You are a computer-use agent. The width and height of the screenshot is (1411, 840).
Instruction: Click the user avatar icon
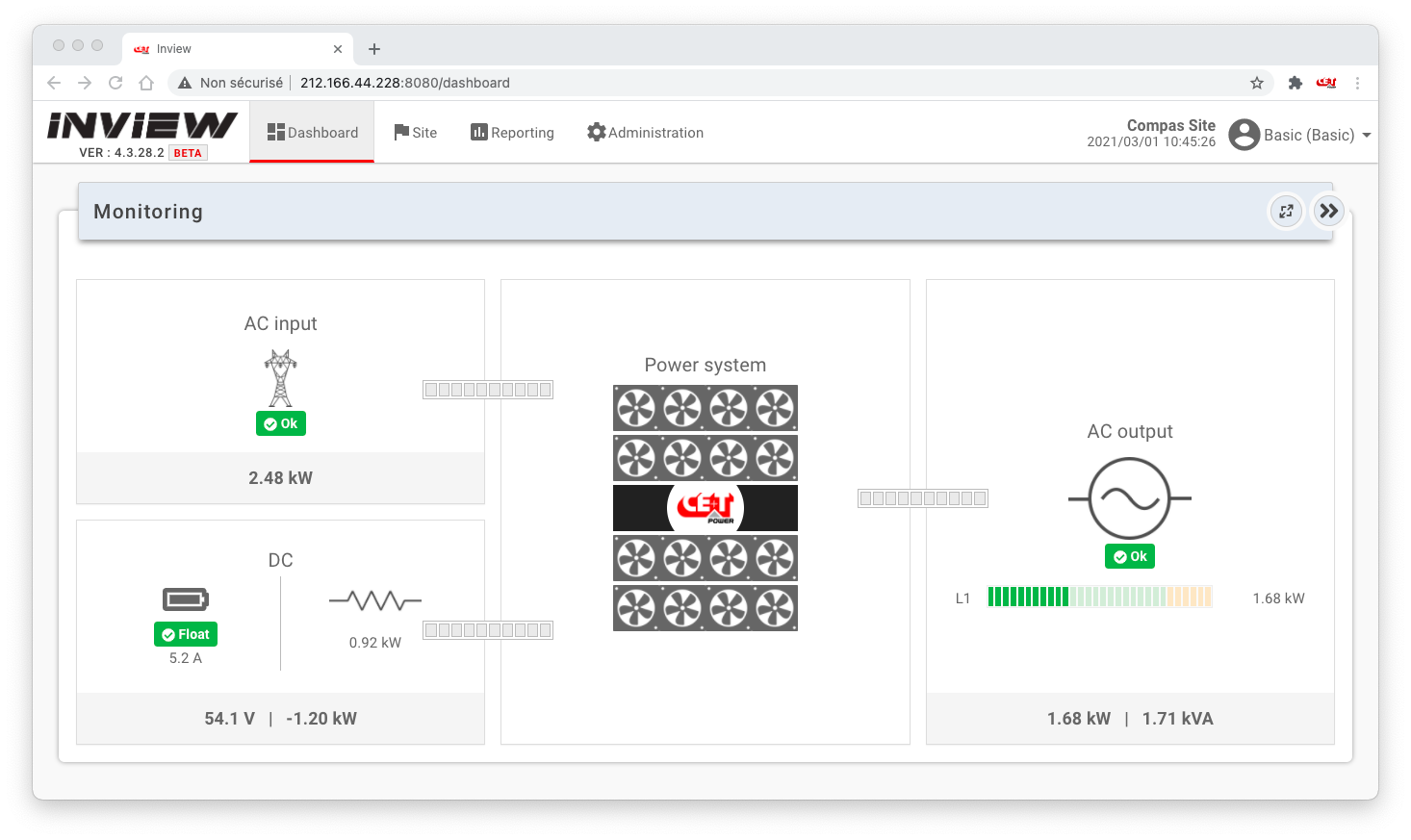tap(1244, 135)
